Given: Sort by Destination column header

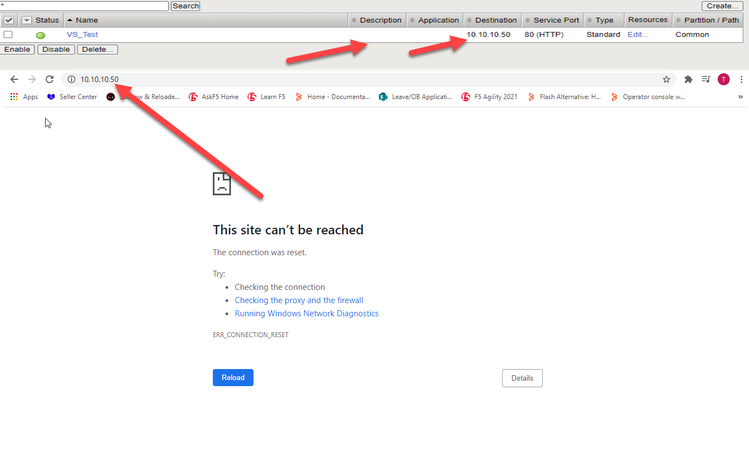Looking at the screenshot, I should coord(492,20).
